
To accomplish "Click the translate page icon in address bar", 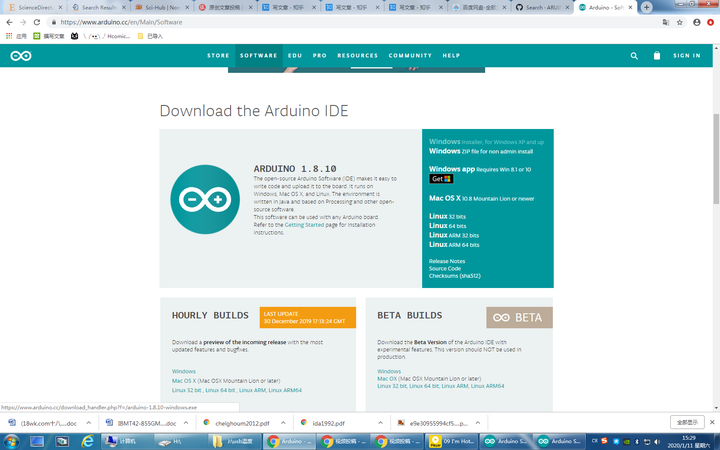I will tap(665, 22).
